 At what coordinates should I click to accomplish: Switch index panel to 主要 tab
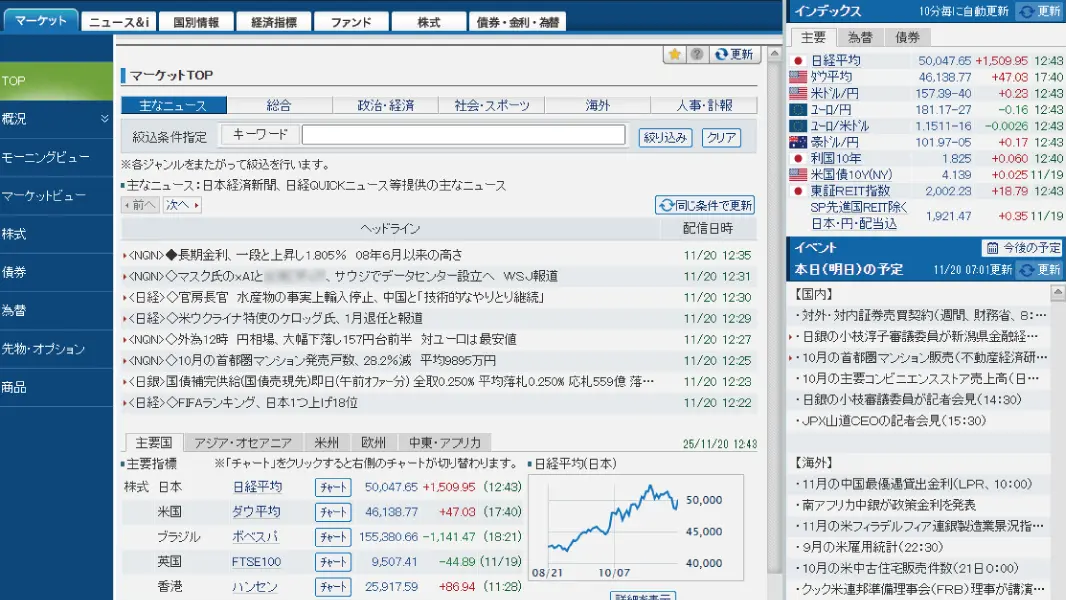coord(813,37)
